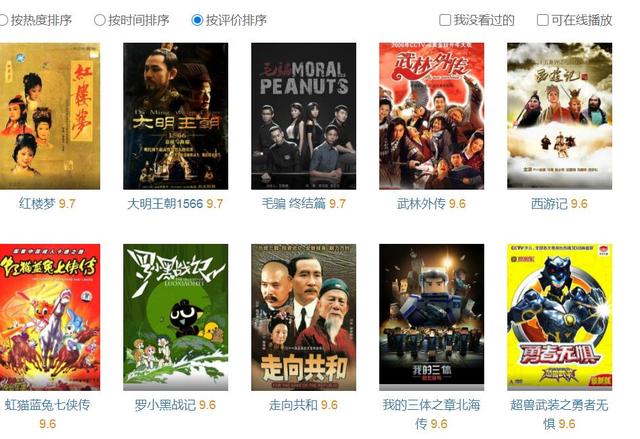640x439 pixels.
Task: Click the 罗小黑战记 title link
Action: (165, 405)
